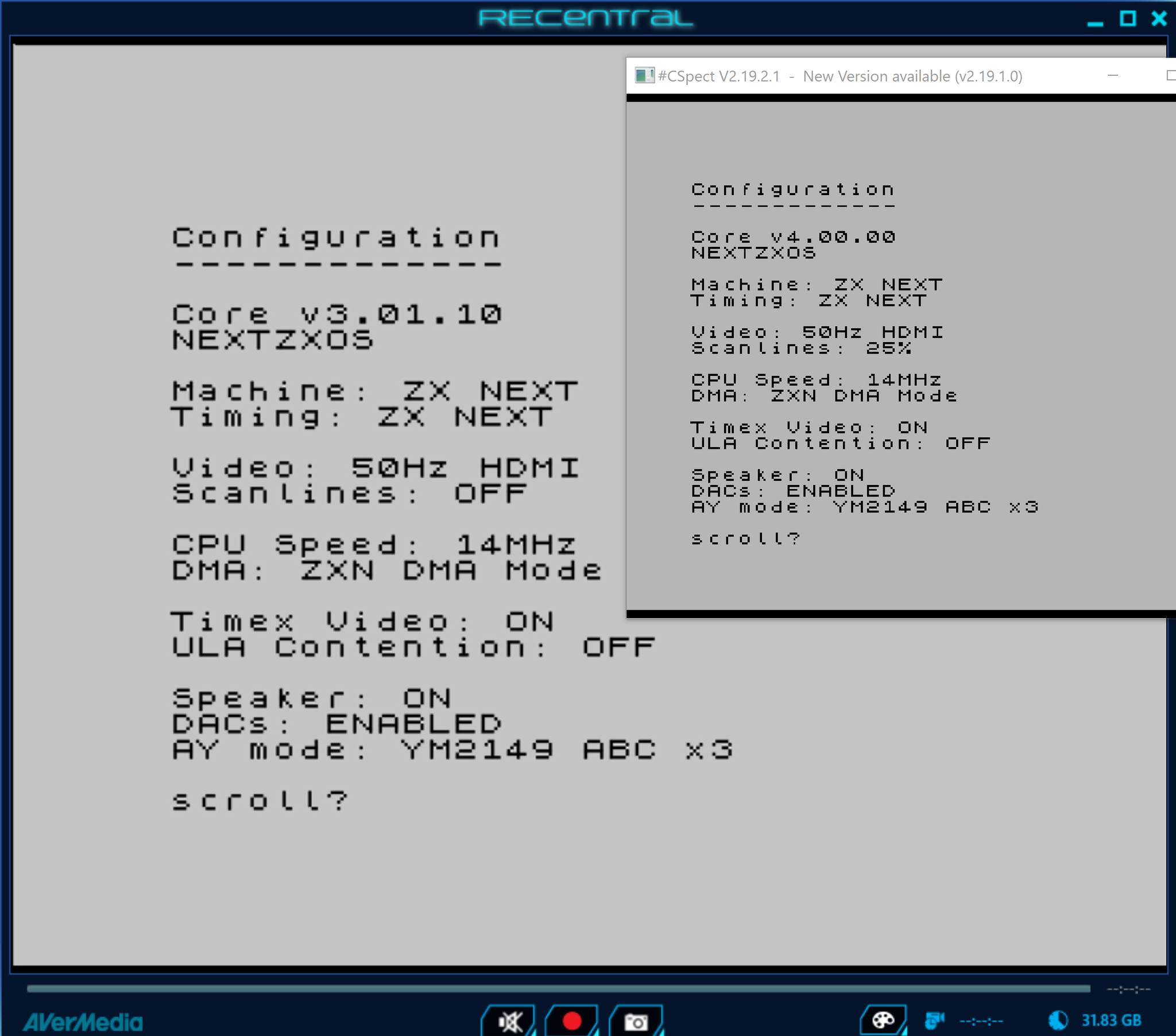Click the RECentral title logo
The image size is (1176, 1036).
point(586,18)
